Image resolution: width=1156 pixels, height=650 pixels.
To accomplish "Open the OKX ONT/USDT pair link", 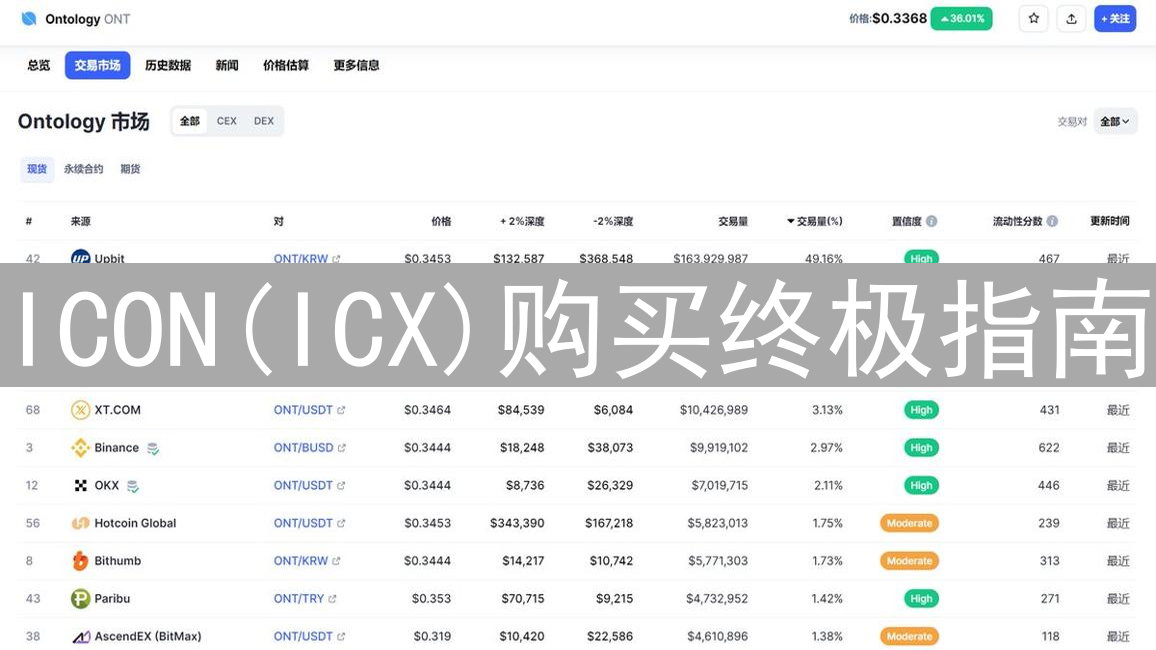I will pyautogui.click(x=303, y=485).
